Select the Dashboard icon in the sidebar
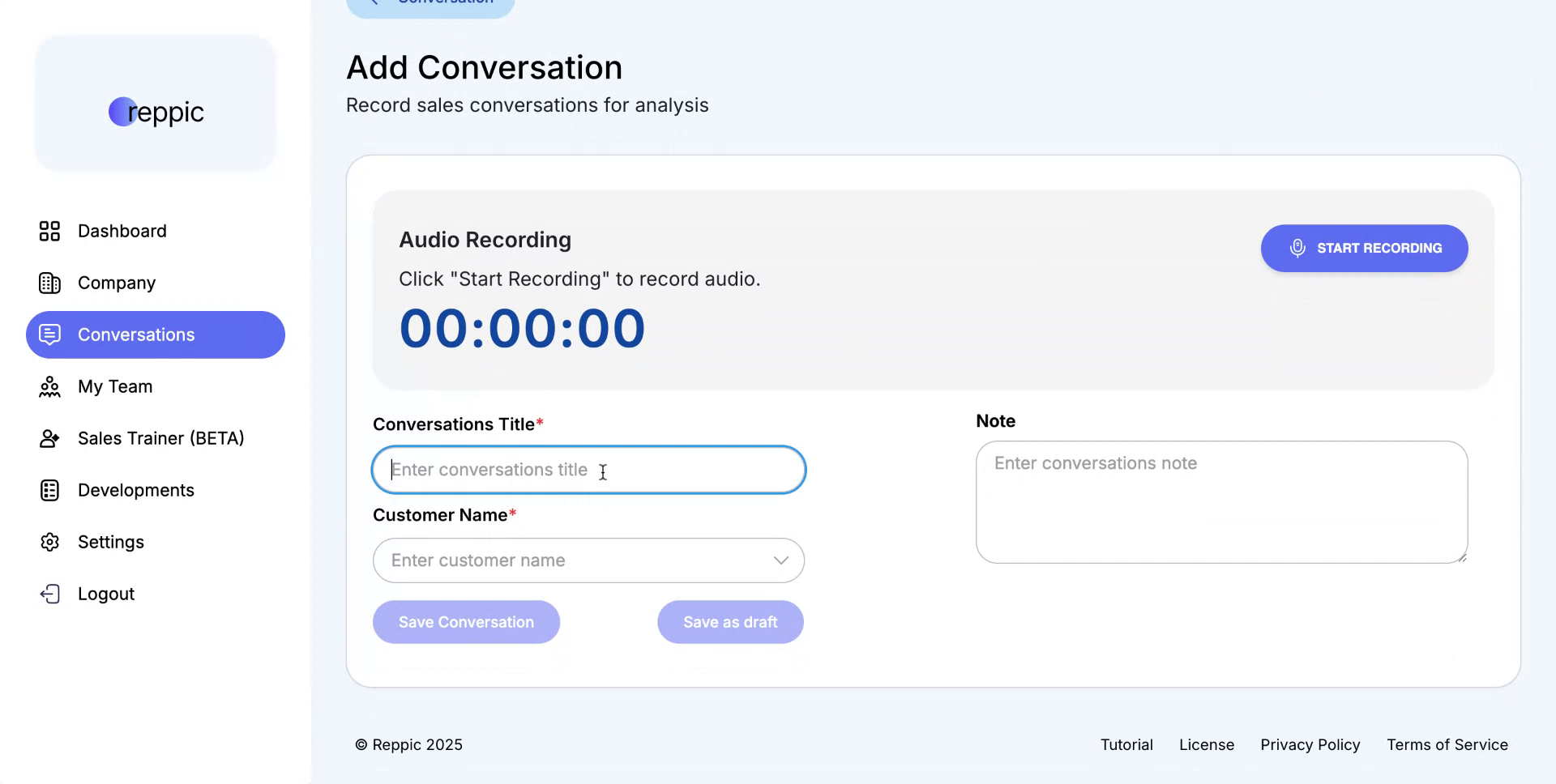Viewport: 1556px width, 784px height. tap(49, 231)
